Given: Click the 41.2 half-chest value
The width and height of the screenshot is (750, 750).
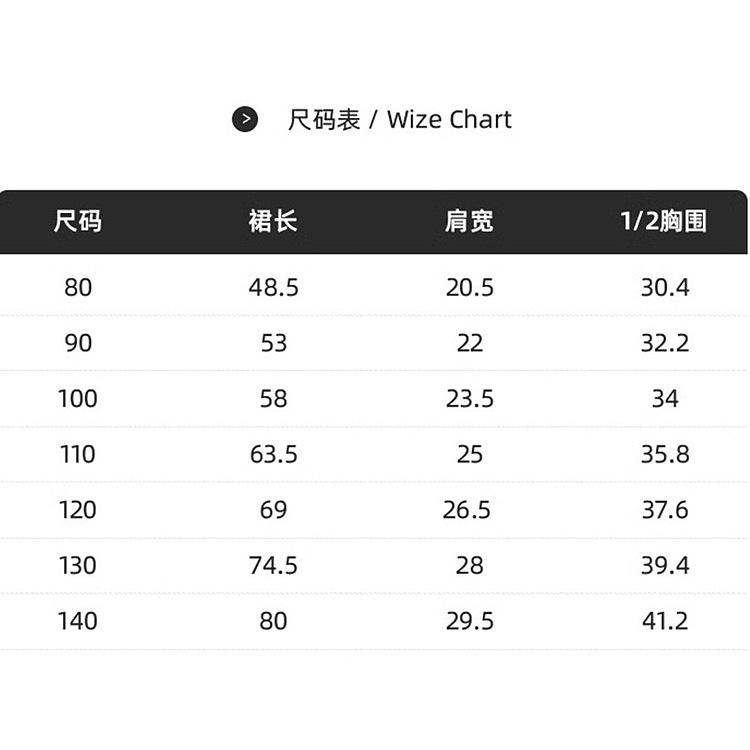Looking at the screenshot, I should (x=665, y=621).
